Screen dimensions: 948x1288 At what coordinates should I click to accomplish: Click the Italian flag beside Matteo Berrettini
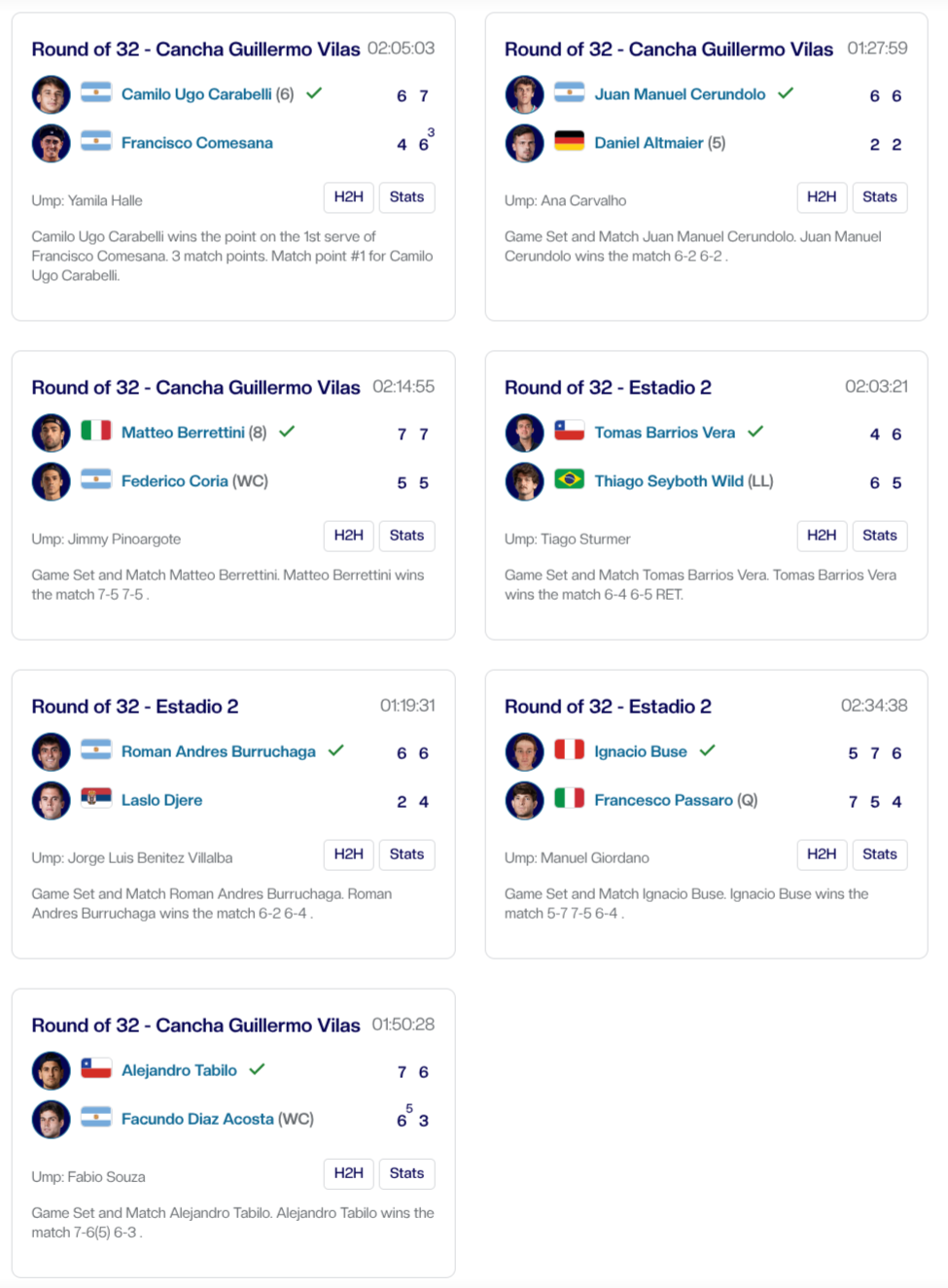(x=96, y=431)
